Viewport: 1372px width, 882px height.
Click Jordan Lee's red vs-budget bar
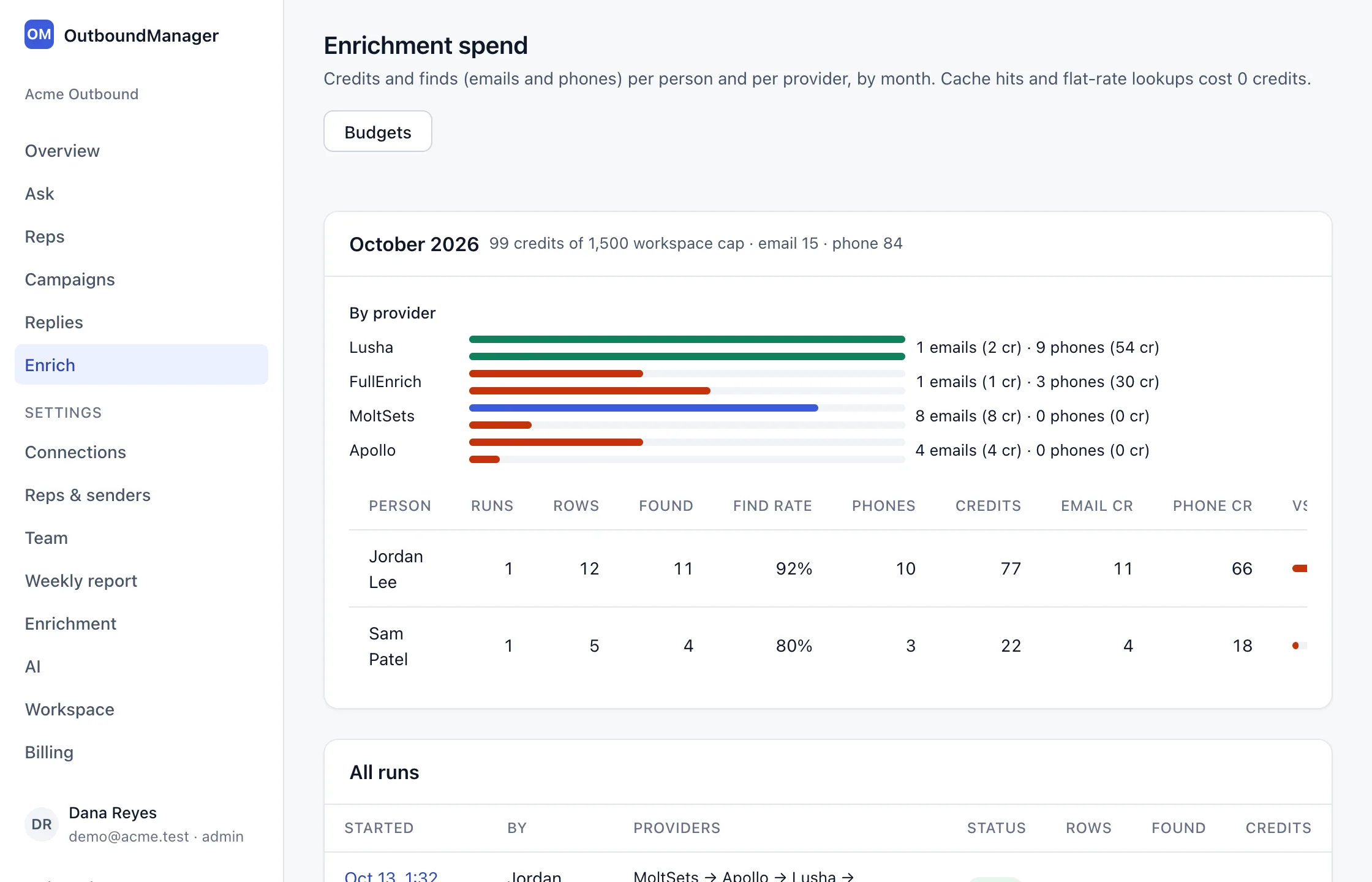pos(1300,568)
